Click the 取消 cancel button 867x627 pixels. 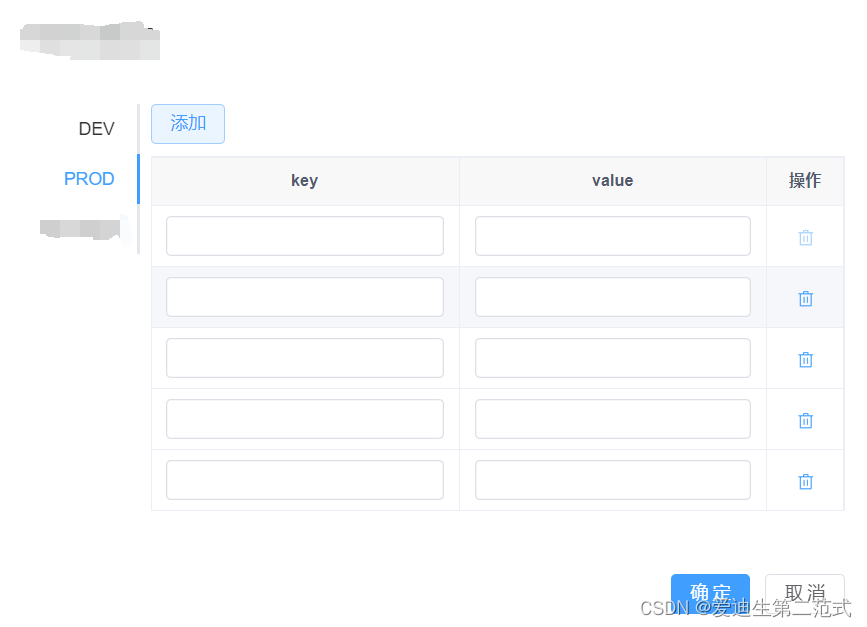pyautogui.click(x=805, y=592)
